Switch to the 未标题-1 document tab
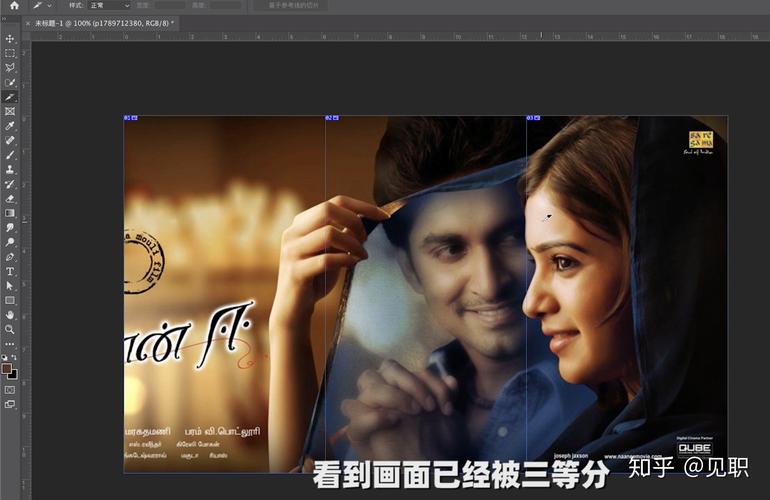Image resolution: width=770 pixels, height=500 pixels. click(105, 23)
